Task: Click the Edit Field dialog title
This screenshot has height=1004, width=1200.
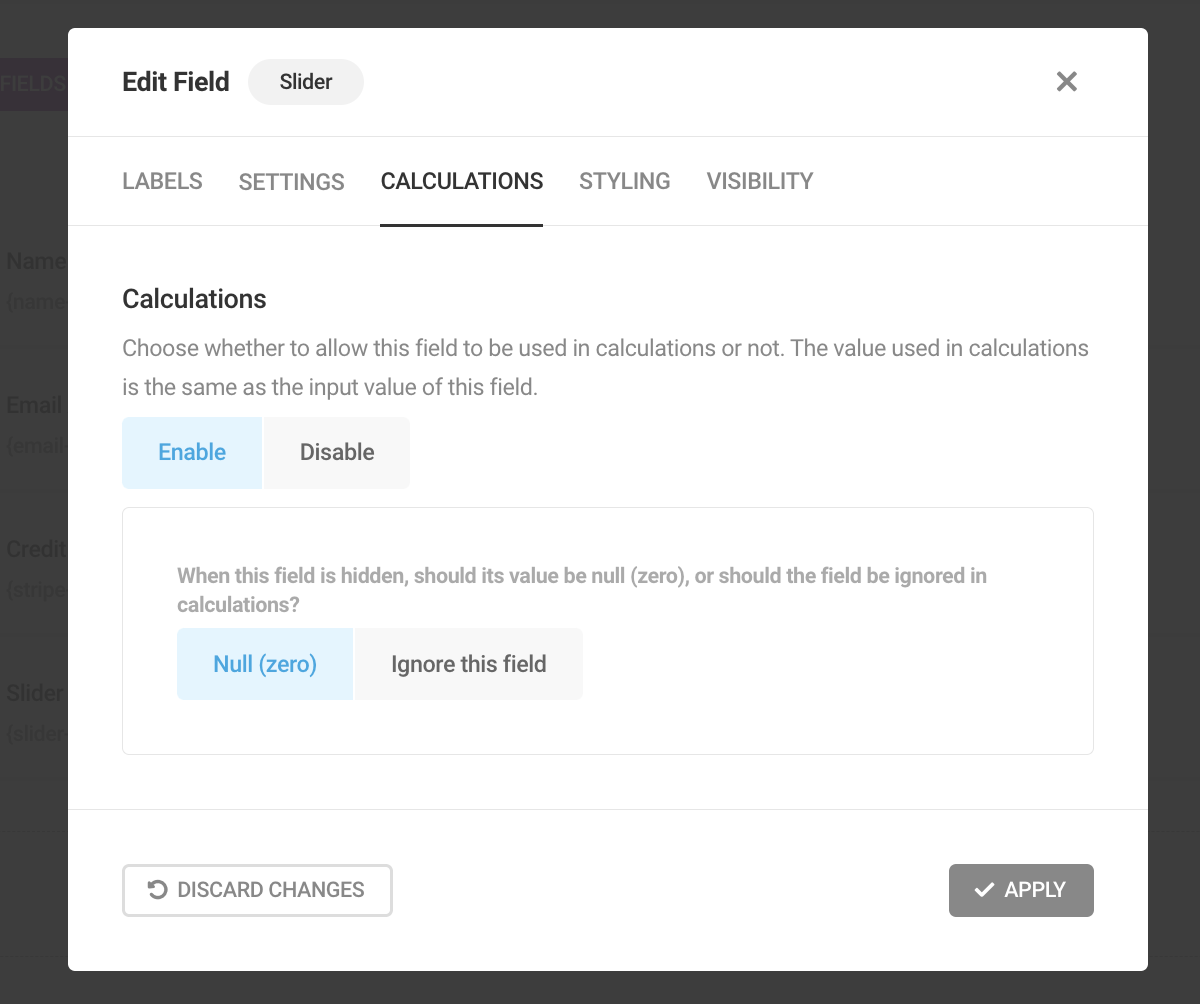Action: [176, 82]
